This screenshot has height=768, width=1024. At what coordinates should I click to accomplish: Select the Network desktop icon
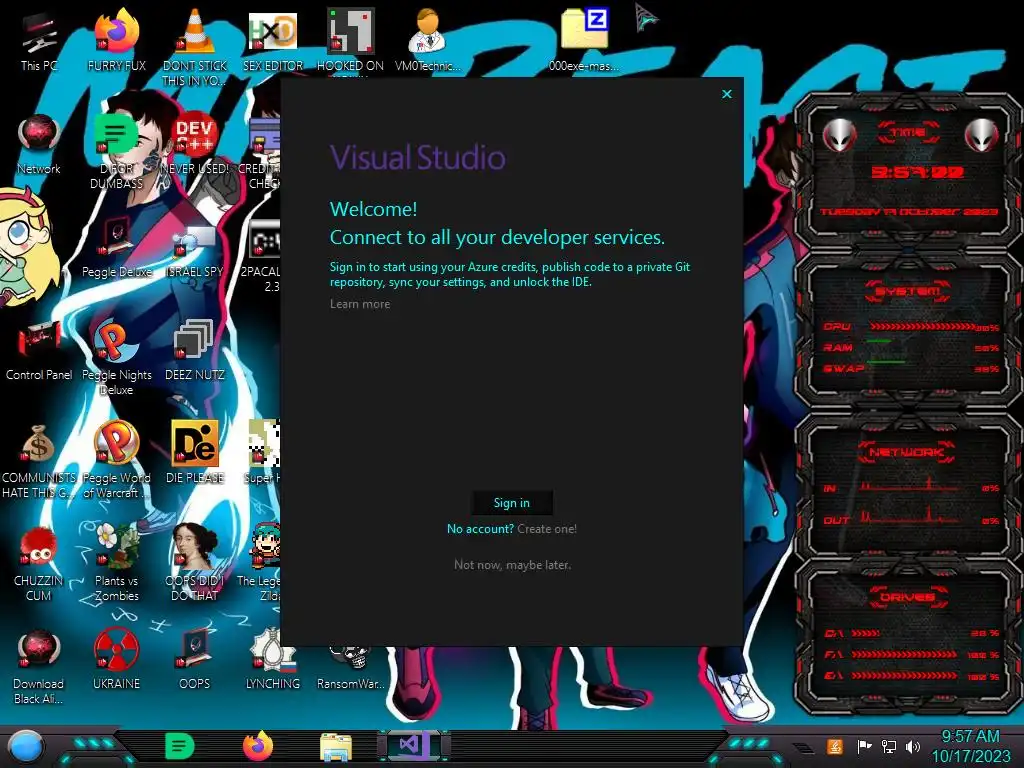click(x=39, y=144)
